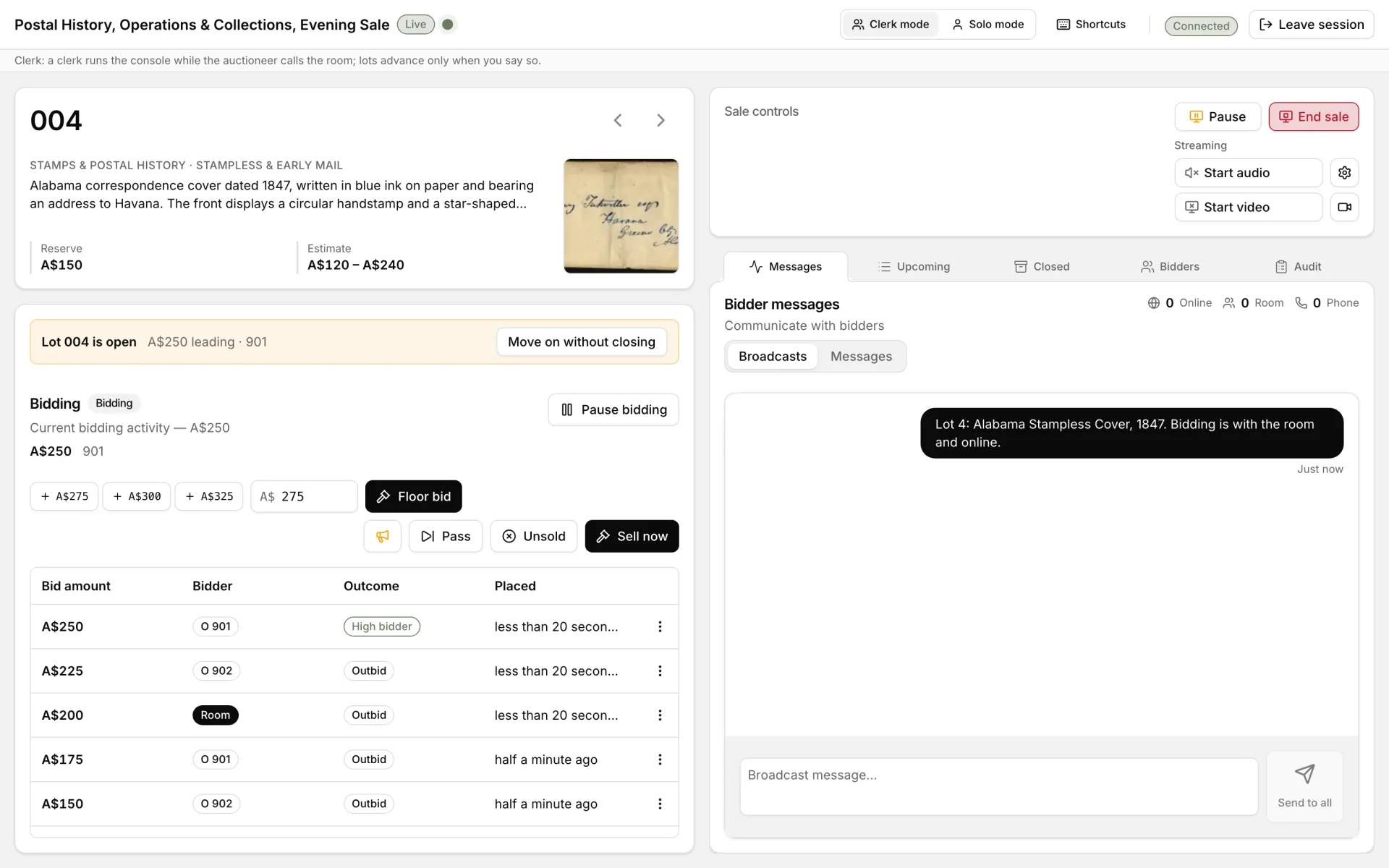Open the Closed tab

point(1042,267)
